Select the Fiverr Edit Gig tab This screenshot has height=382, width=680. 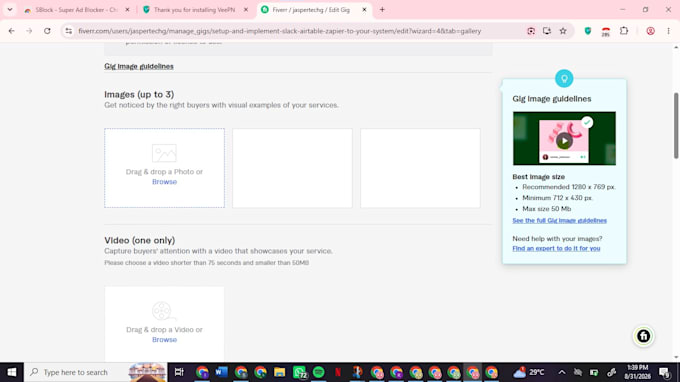(x=310, y=10)
